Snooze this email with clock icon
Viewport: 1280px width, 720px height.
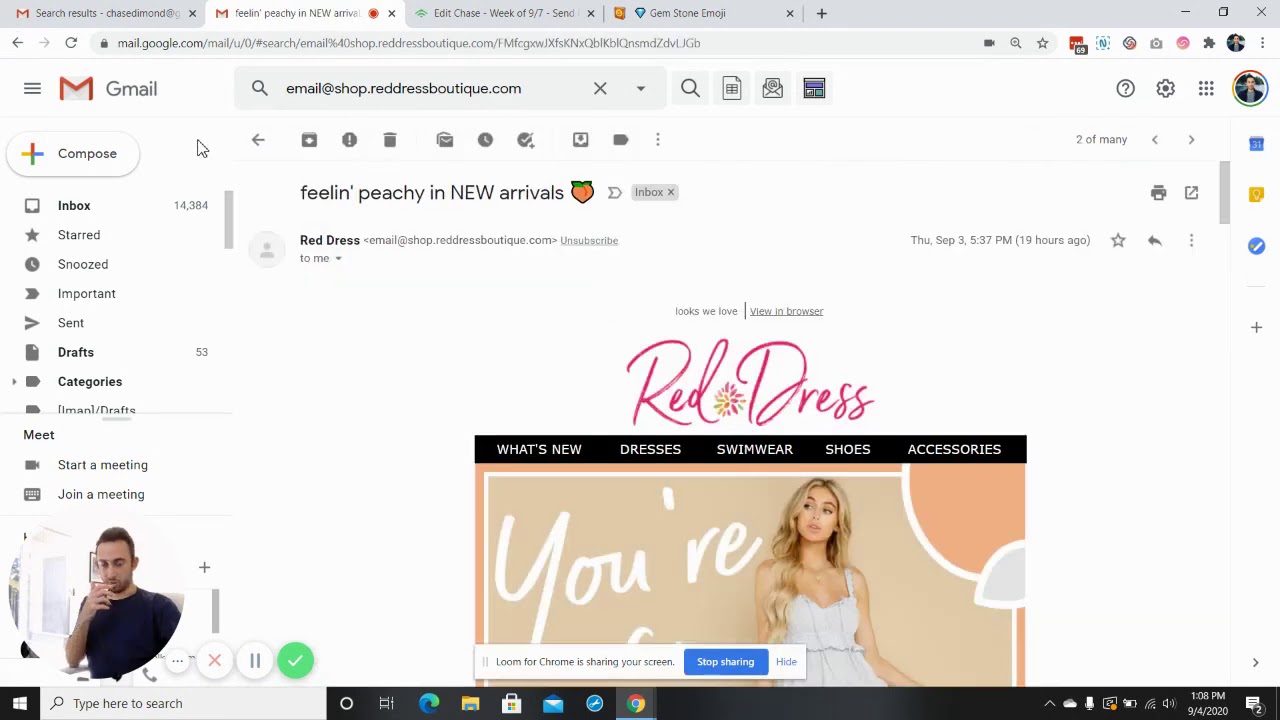(485, 140)
